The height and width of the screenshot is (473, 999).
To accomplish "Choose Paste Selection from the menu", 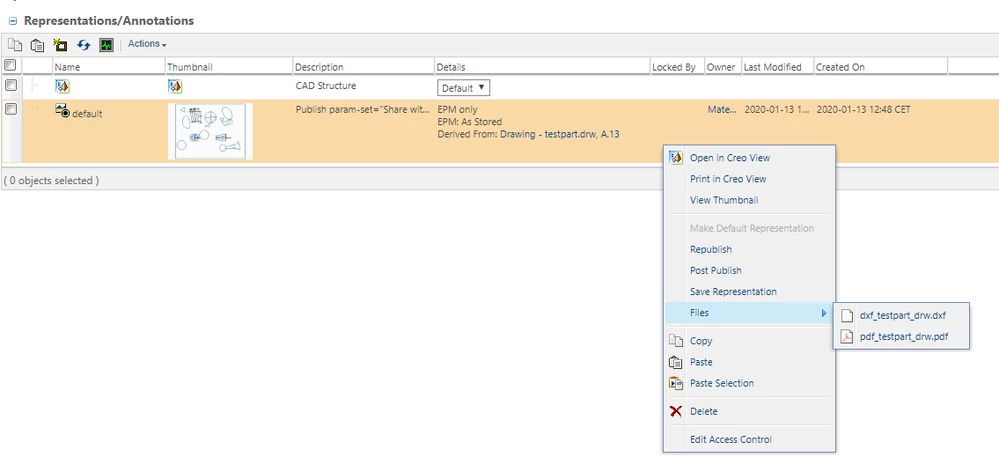I will (722, 383).
